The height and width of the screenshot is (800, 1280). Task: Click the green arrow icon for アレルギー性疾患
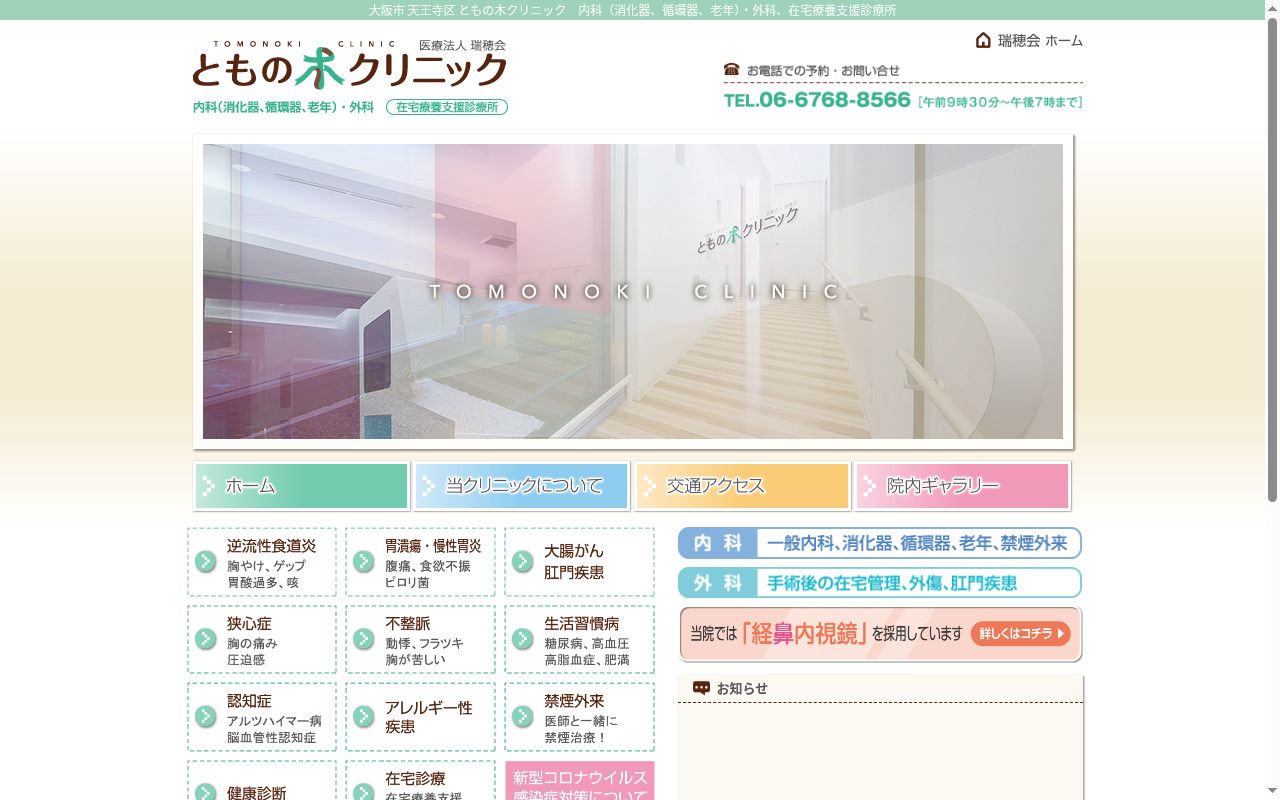tap(364, 716)
